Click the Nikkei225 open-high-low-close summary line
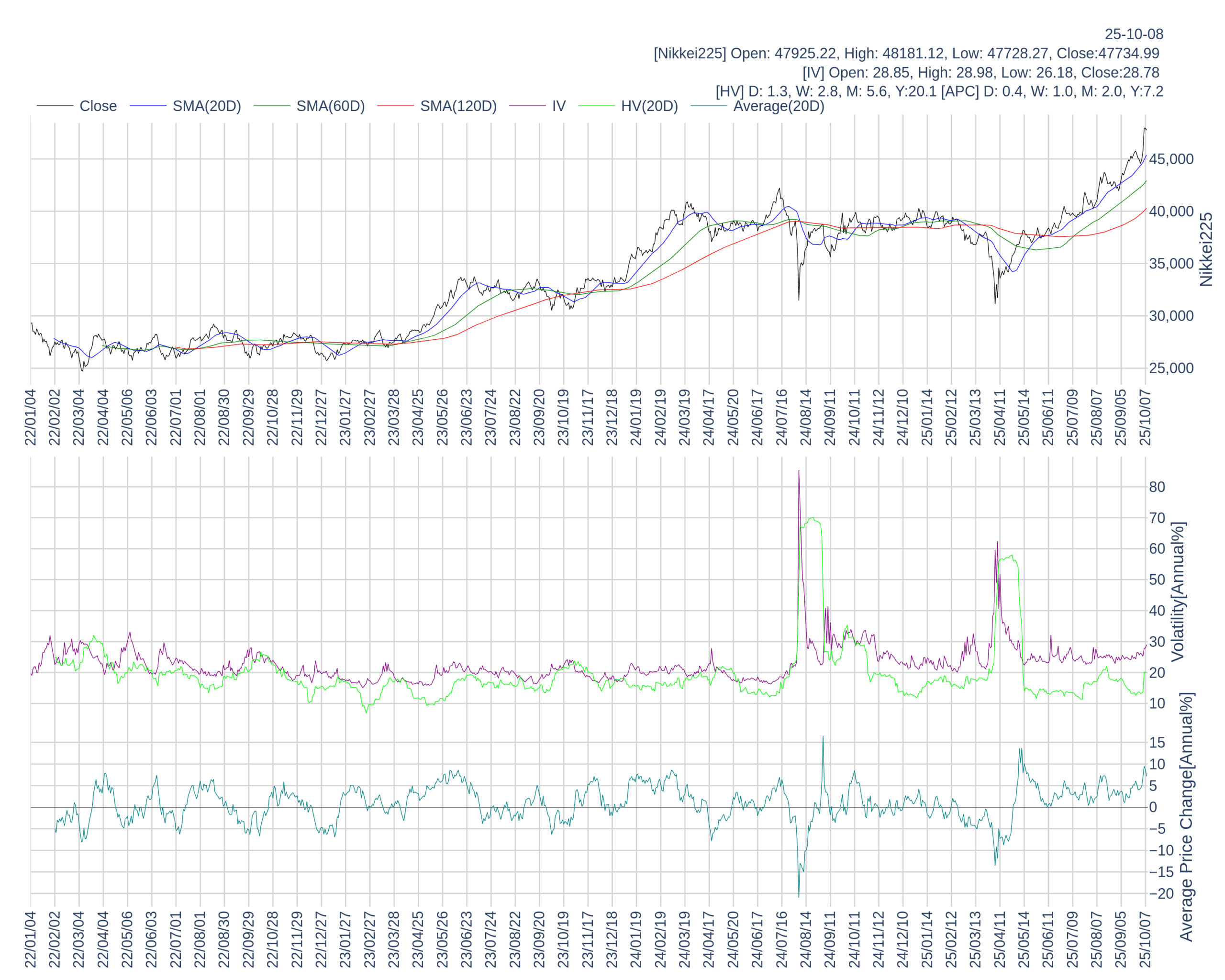The image size is (1225, 980). pyautogui.click(x=906, y=54)
